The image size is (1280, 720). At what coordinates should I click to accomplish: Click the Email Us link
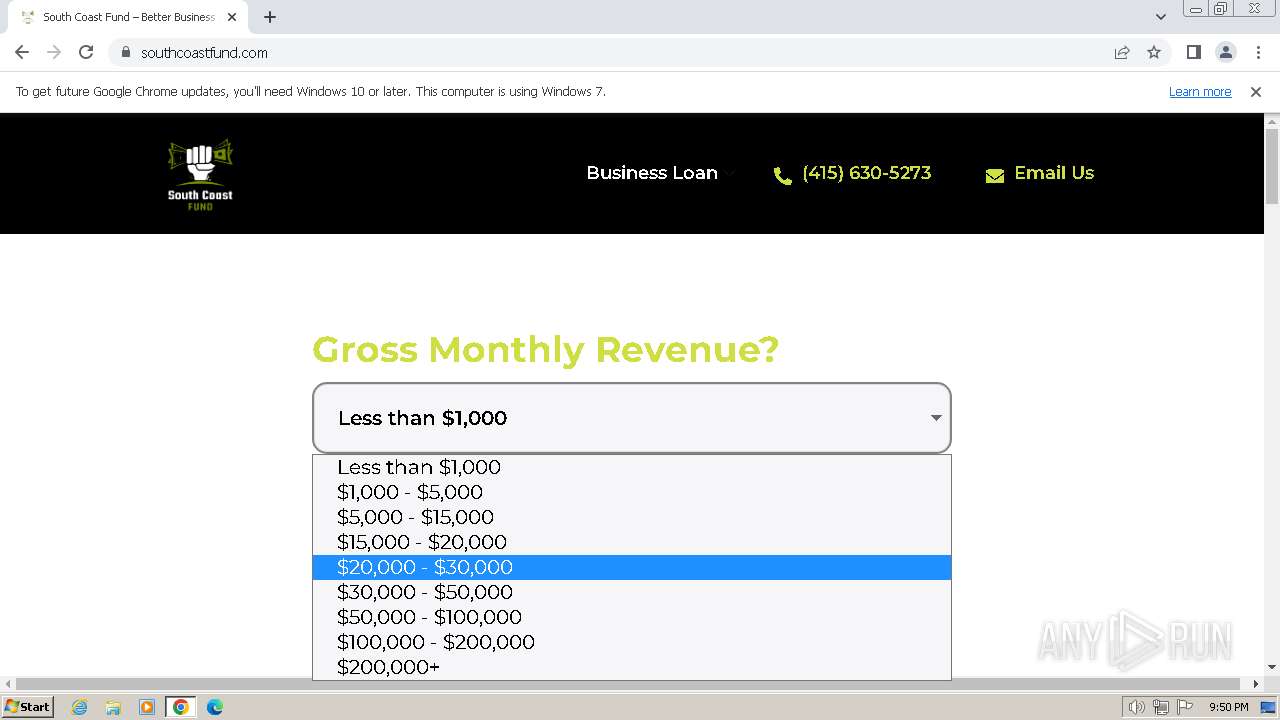point(1054,173)
